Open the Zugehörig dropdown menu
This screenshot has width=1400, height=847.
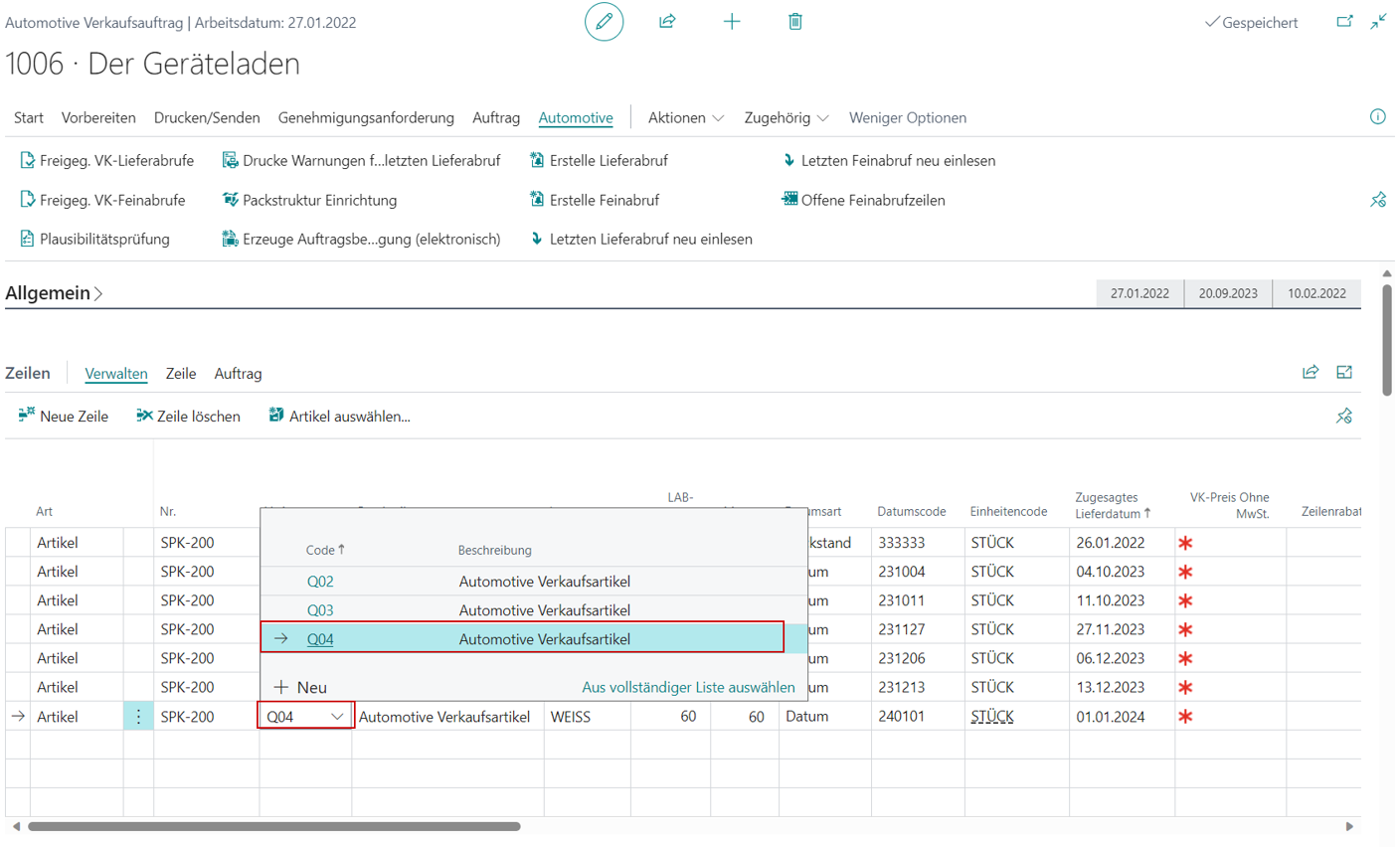pos(786,117)
